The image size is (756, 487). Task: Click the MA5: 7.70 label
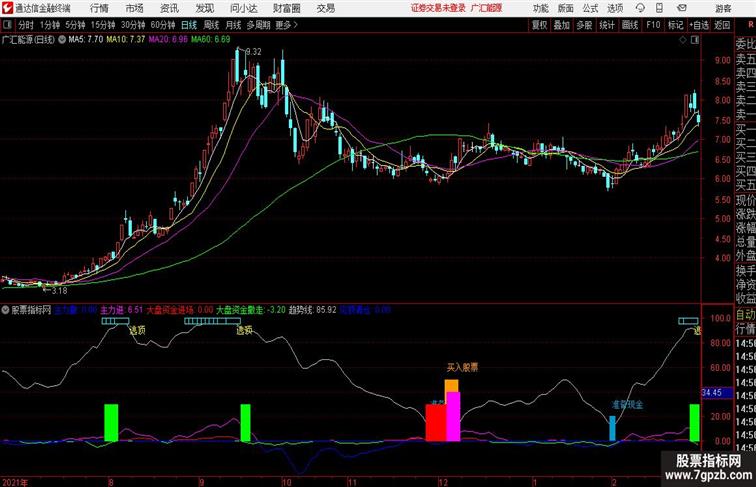pyautogui.click(x=86, y=40)
